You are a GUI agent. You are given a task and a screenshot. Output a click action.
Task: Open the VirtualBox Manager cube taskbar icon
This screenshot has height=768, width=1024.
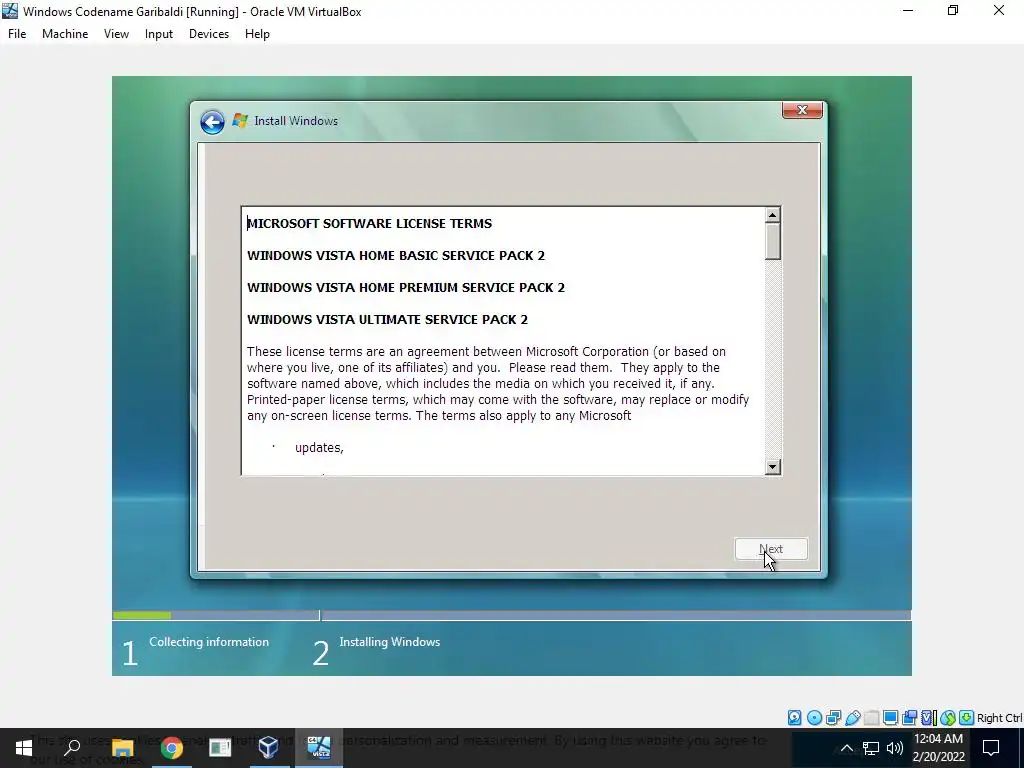[268, 748]
